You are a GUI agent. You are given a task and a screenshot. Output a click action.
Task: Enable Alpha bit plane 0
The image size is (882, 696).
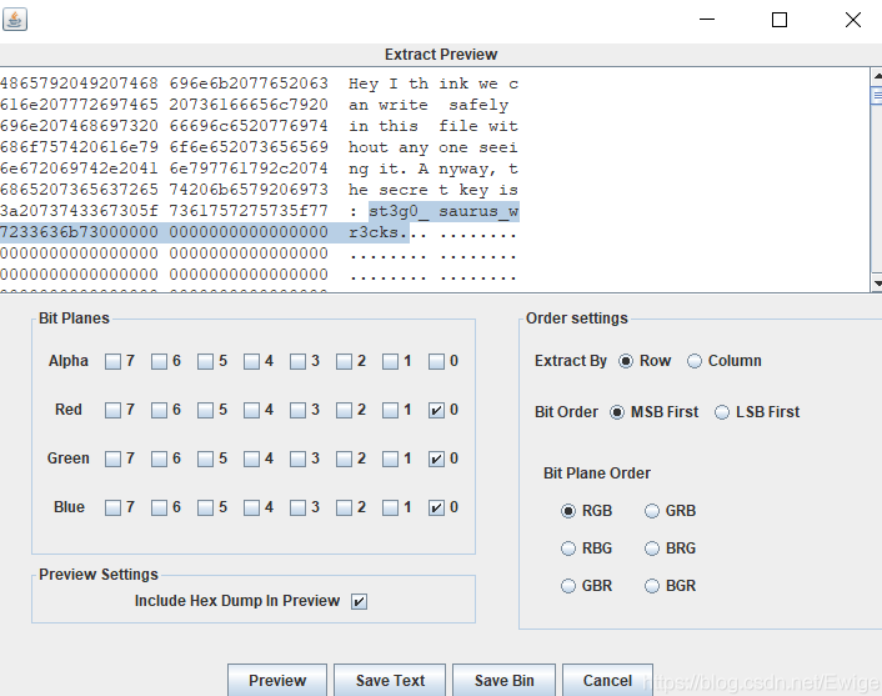[x=436, y=361]
